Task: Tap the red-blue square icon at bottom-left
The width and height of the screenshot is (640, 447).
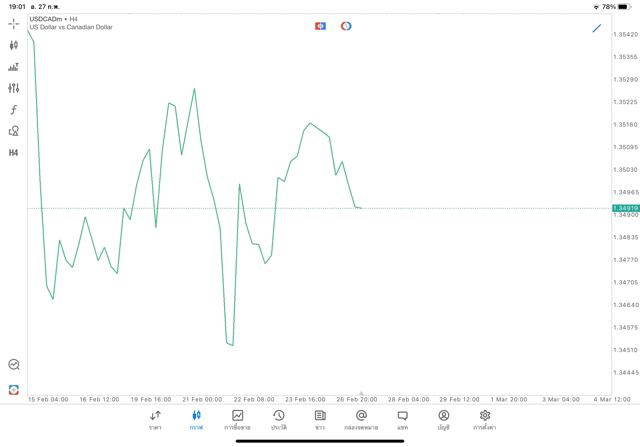Action: [13, 389]
